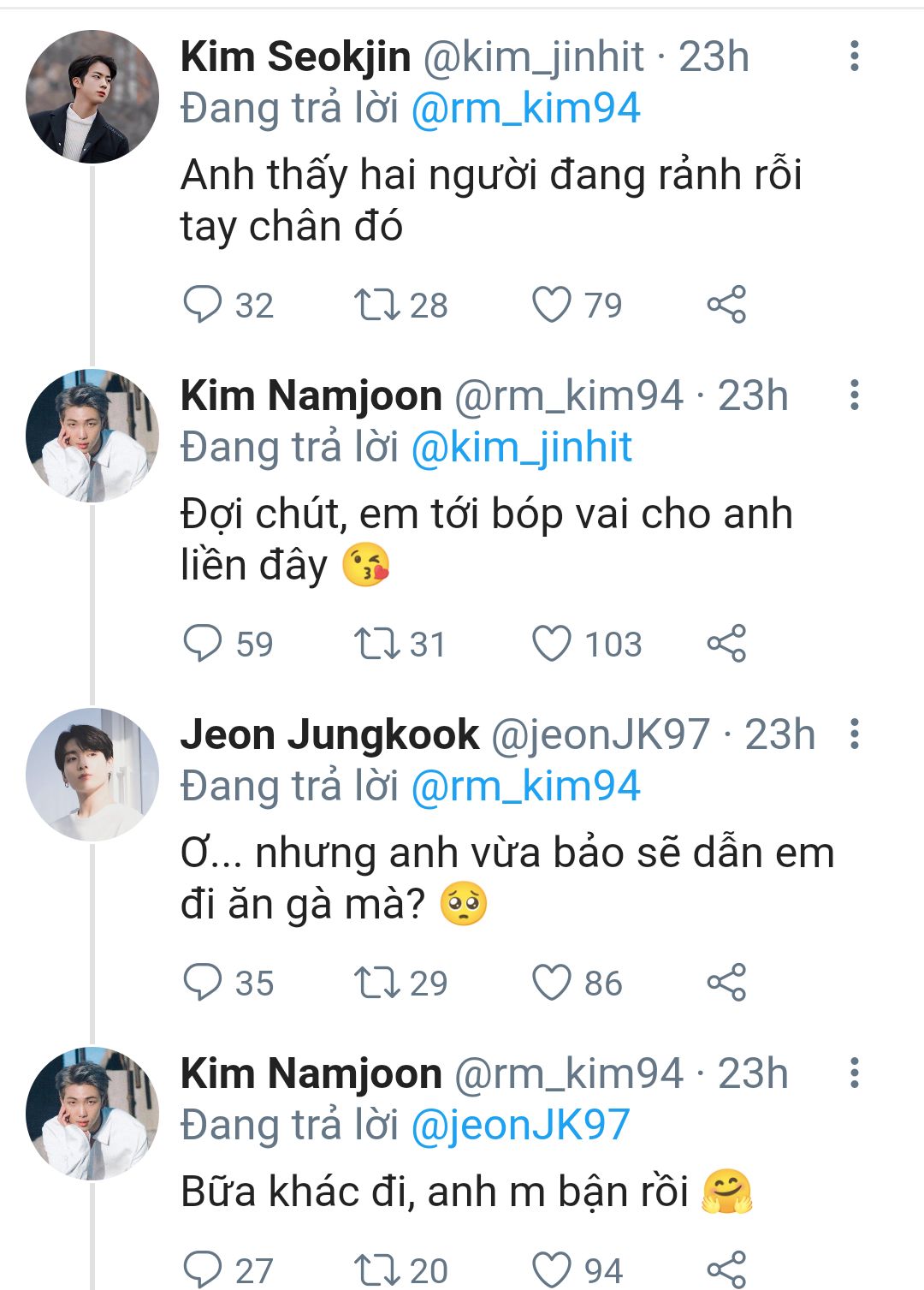Open the @jeonJK97 mention in Namjoon's reply

tap(520, 1126)
